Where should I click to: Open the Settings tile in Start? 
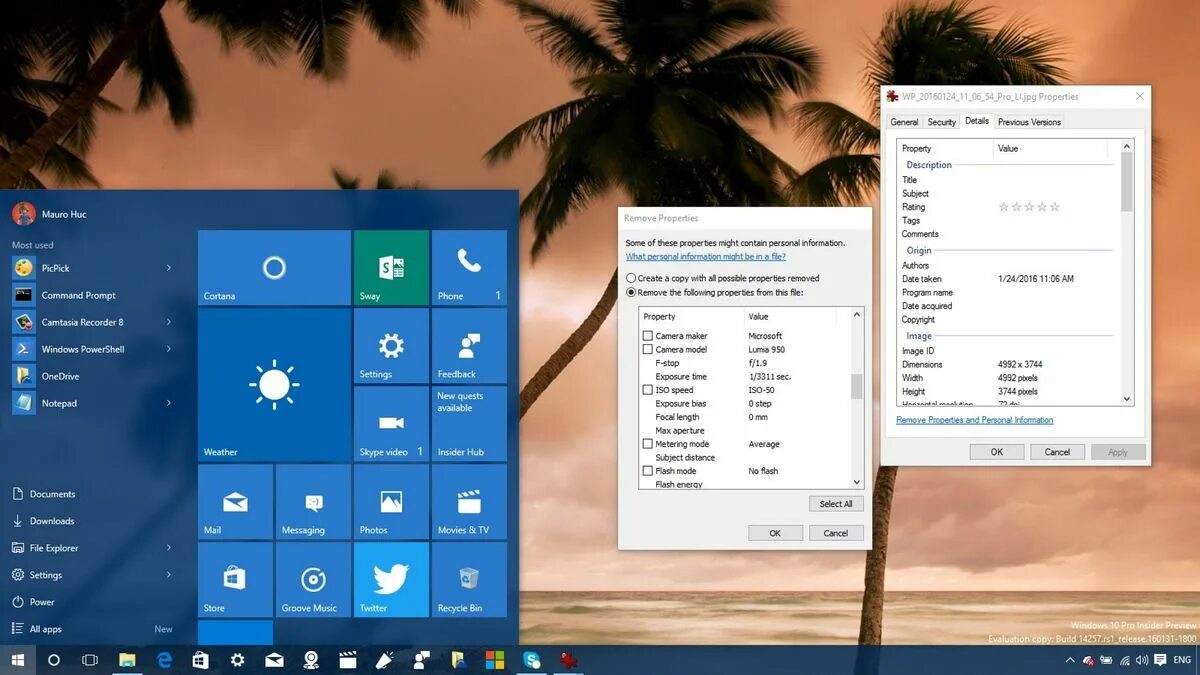(391, 345)
